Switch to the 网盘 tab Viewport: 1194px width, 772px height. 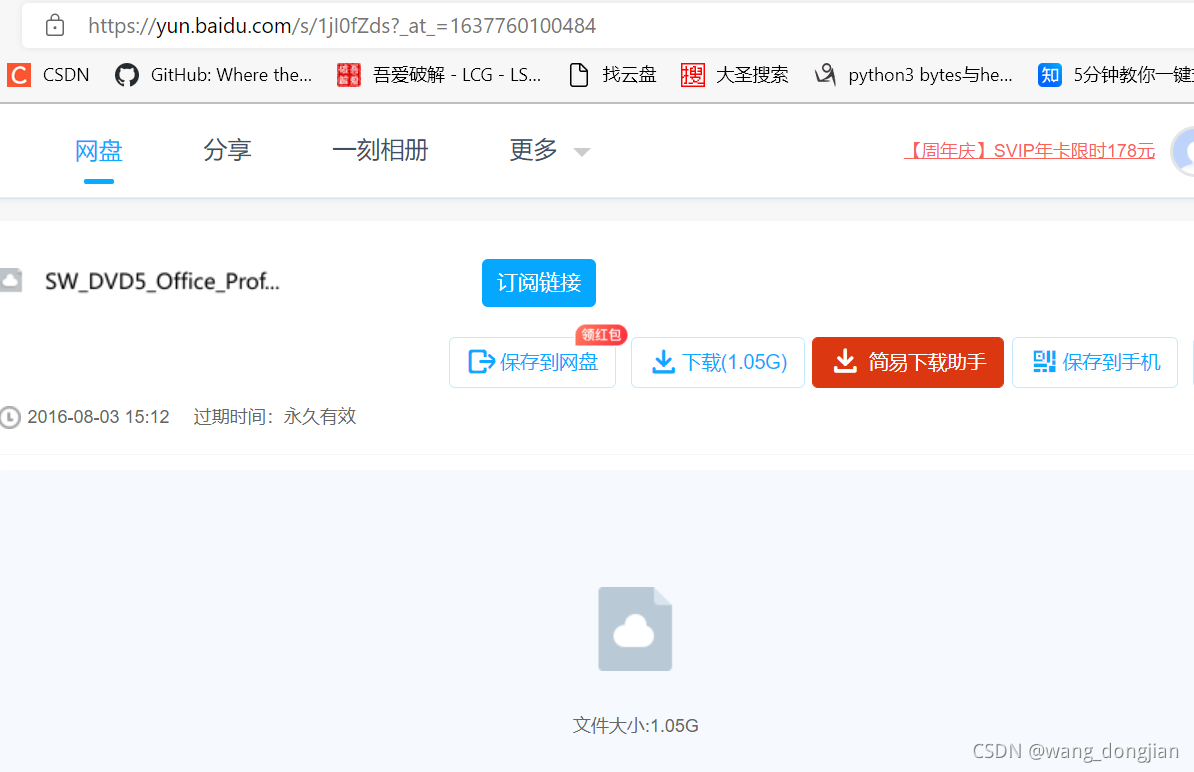pyautogui.click(x=99, y=151)
